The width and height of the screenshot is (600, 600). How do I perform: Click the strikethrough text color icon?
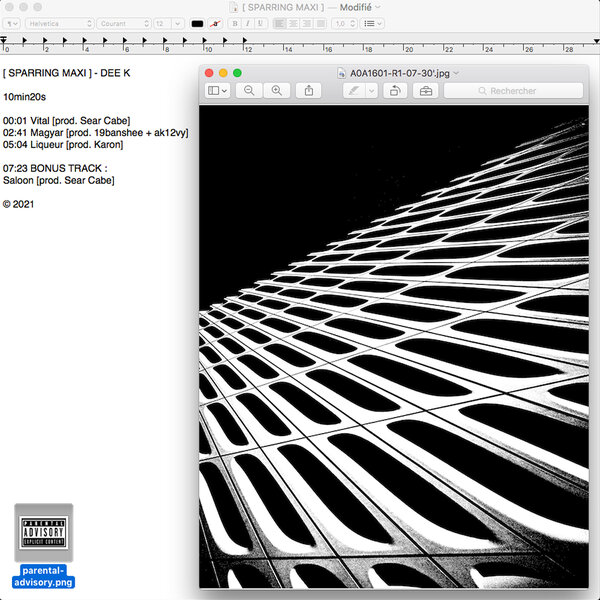215,23
